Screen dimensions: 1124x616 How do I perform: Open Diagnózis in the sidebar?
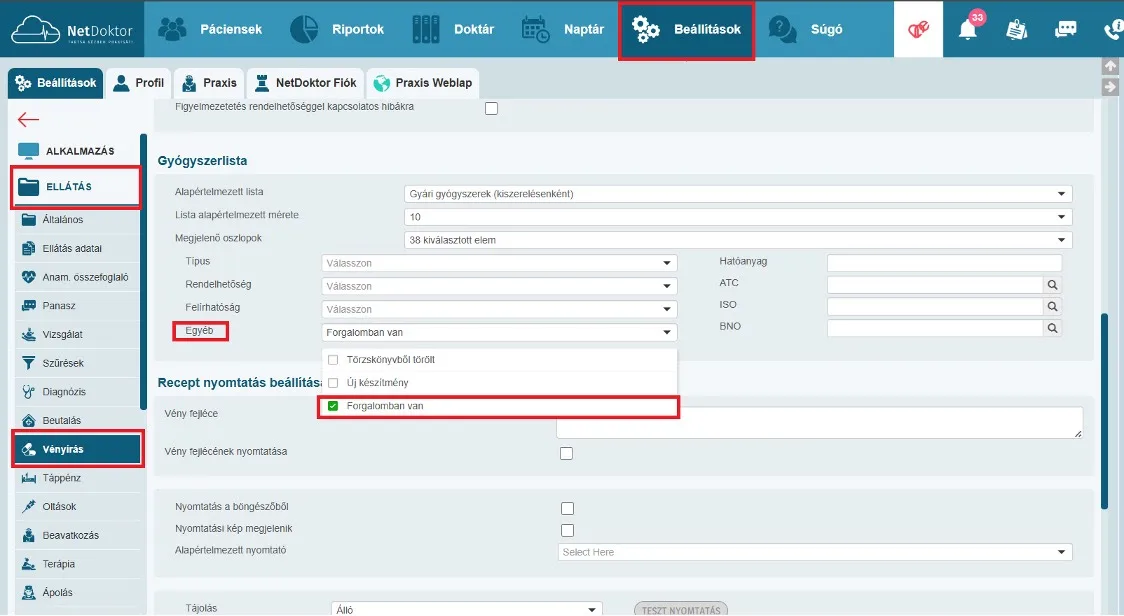77,392
